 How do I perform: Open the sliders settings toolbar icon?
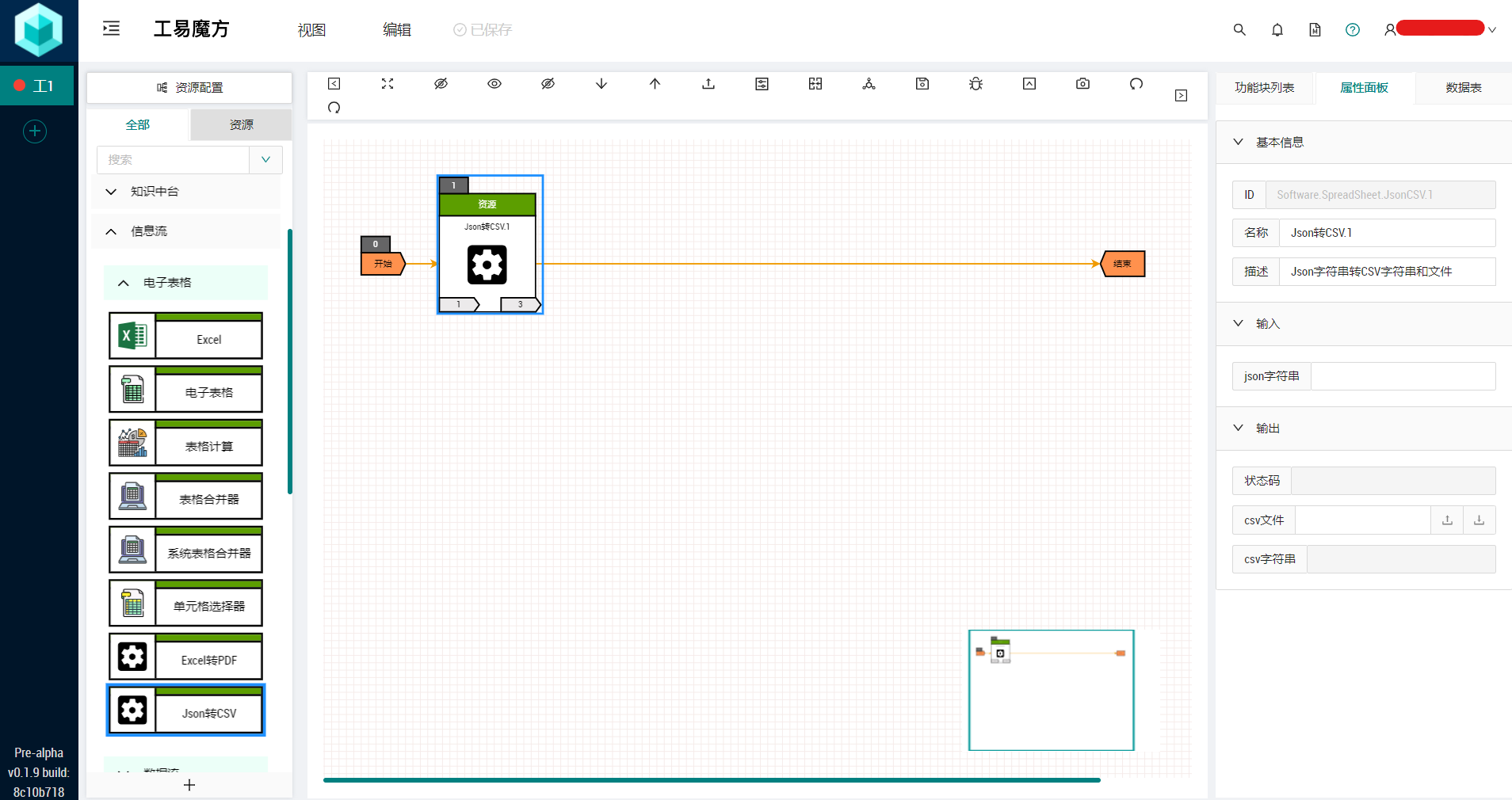click(x=762, y=84)
